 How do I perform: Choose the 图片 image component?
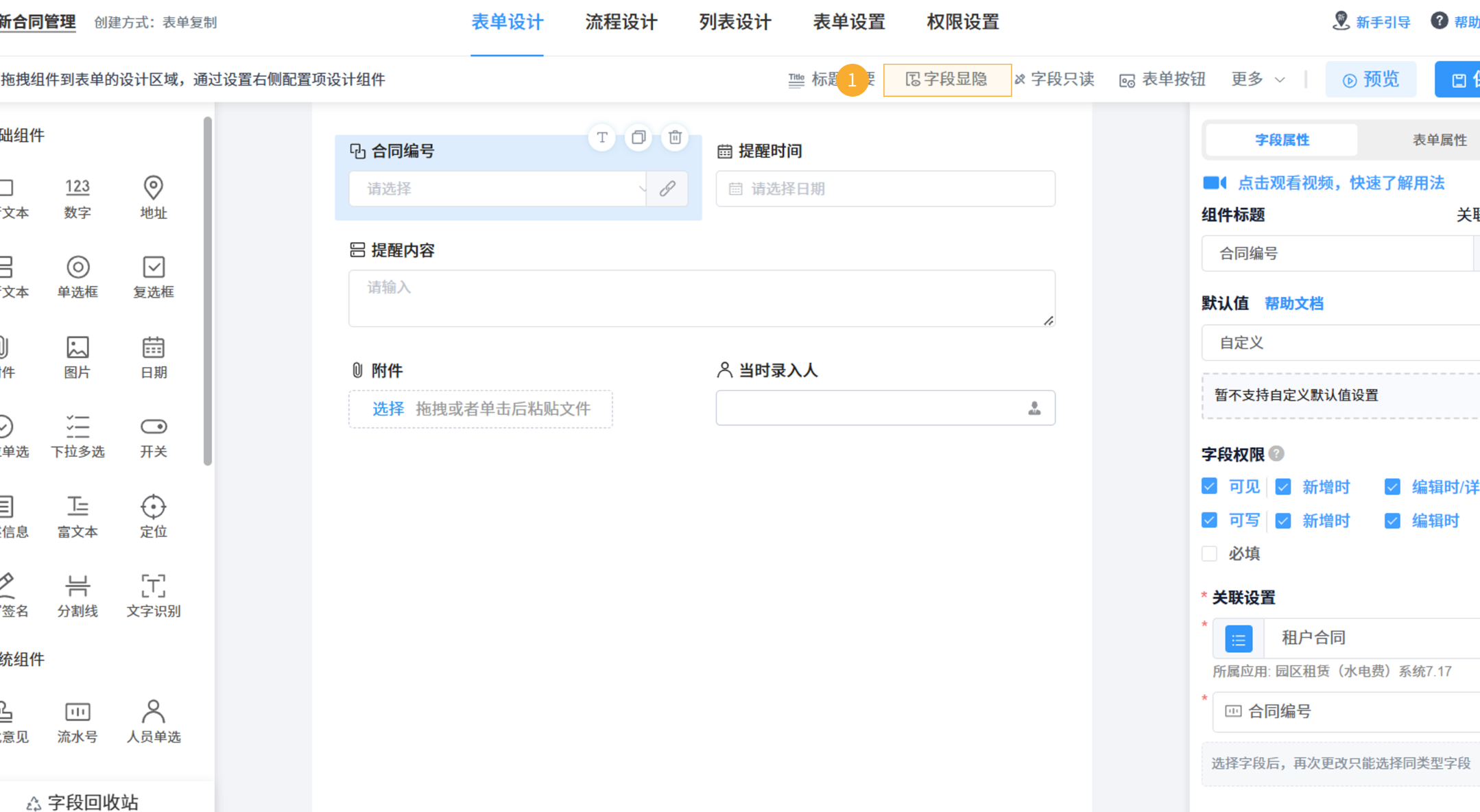77,357
